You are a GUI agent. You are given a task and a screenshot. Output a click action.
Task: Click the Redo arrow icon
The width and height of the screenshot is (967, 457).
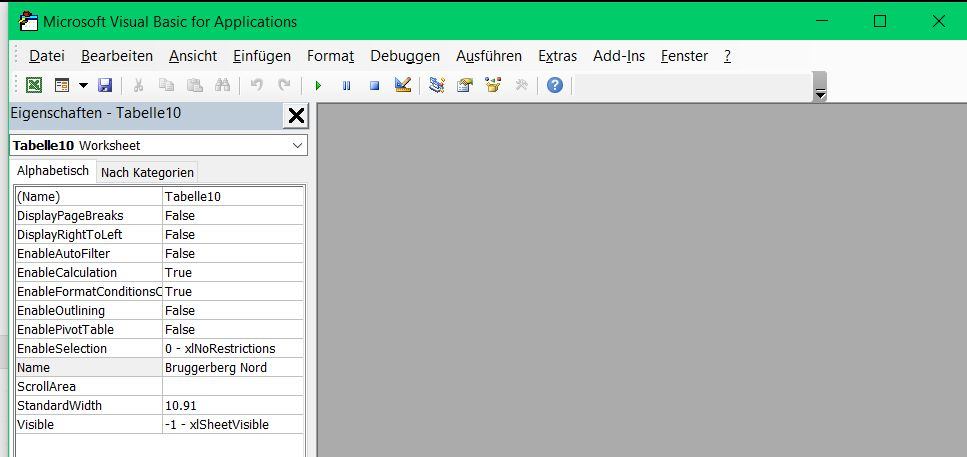tap(284, 85)
